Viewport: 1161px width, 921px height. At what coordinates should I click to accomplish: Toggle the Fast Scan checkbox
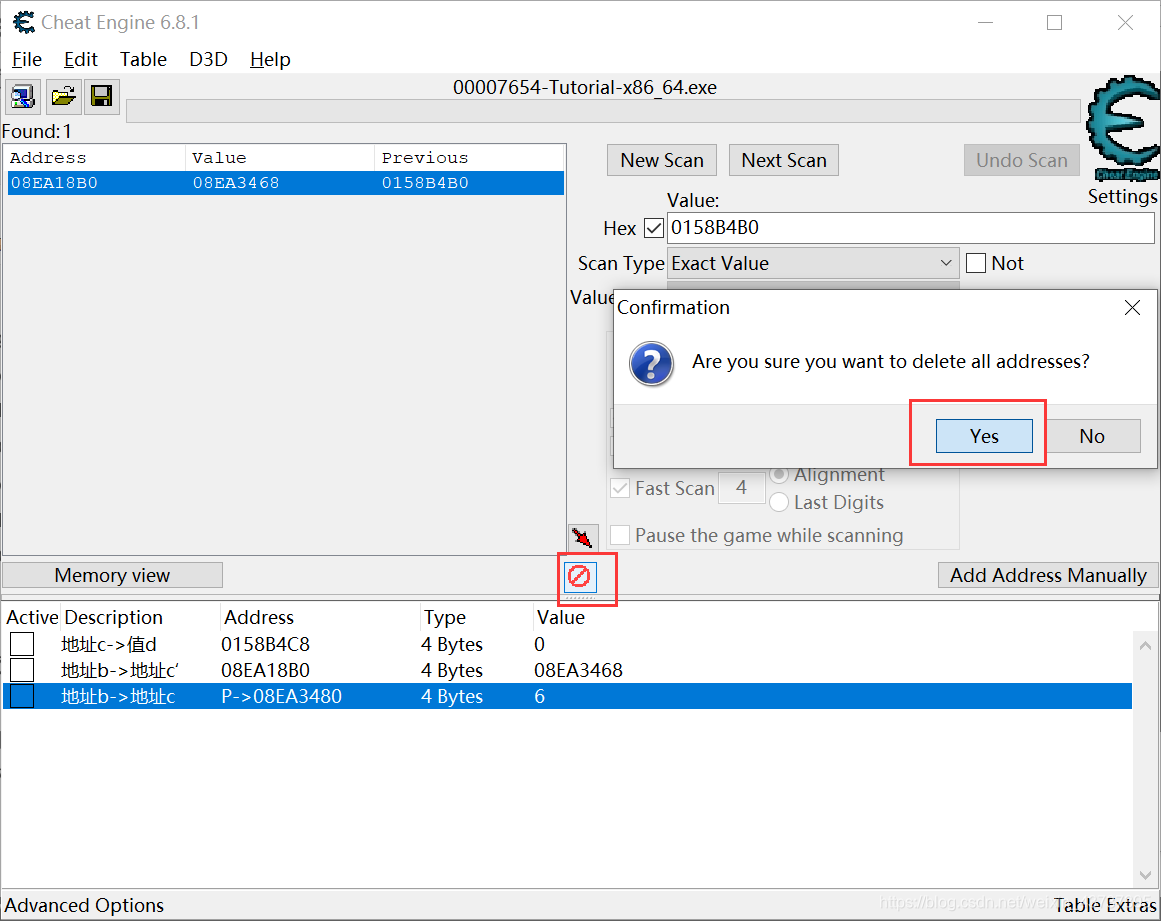tap(620, 489)
